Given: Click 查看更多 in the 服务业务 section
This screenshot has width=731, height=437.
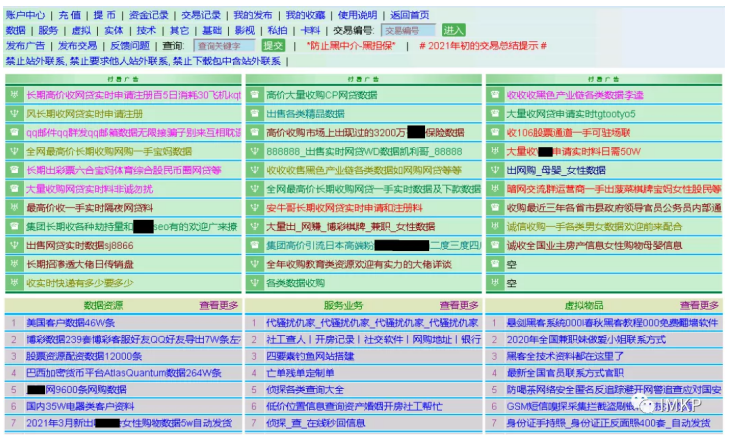Looking at the screenshot, I should (x=459, y=305).
